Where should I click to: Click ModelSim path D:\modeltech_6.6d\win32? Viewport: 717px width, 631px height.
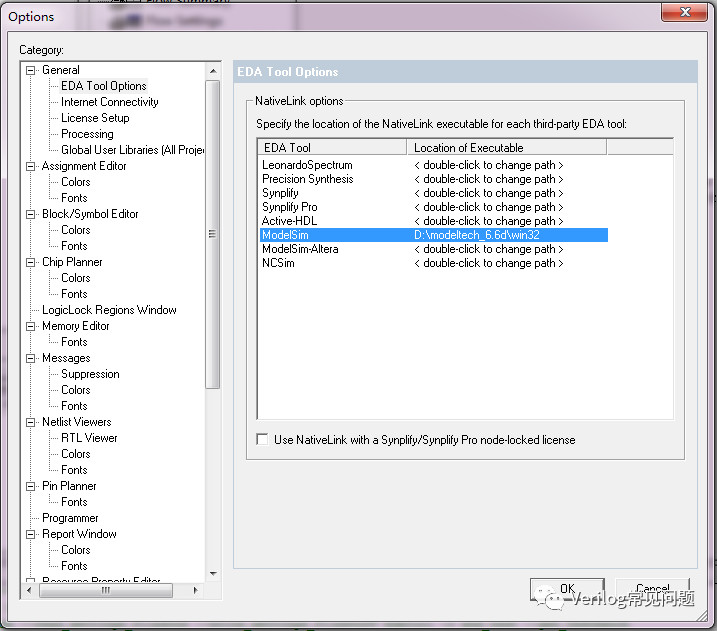coord(477,235)
